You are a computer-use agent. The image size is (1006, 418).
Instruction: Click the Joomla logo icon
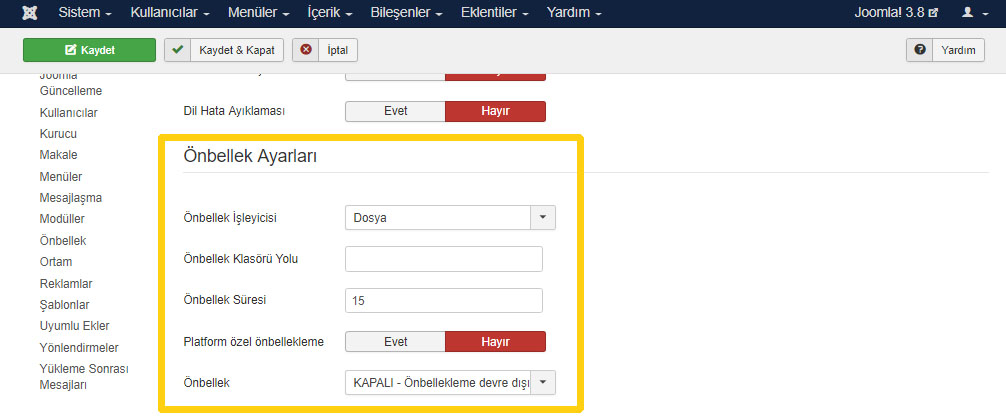click(30, 13)
